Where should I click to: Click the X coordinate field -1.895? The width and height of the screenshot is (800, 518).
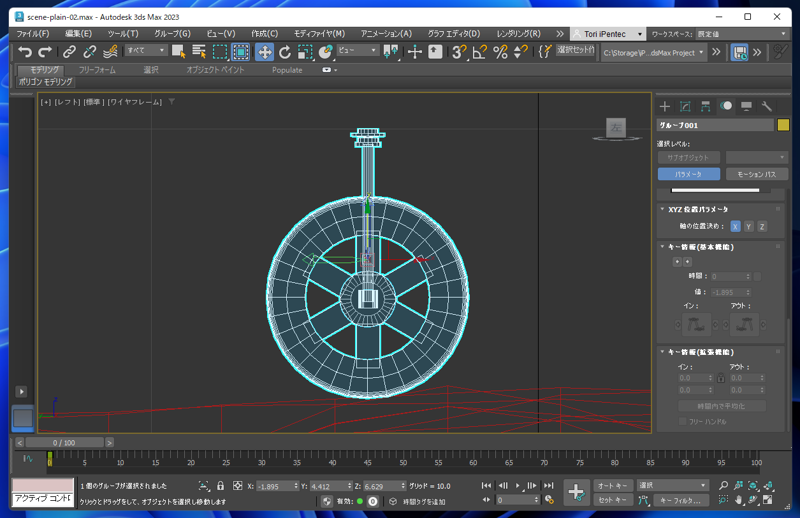pyautogui.click(x=274, y=486)
